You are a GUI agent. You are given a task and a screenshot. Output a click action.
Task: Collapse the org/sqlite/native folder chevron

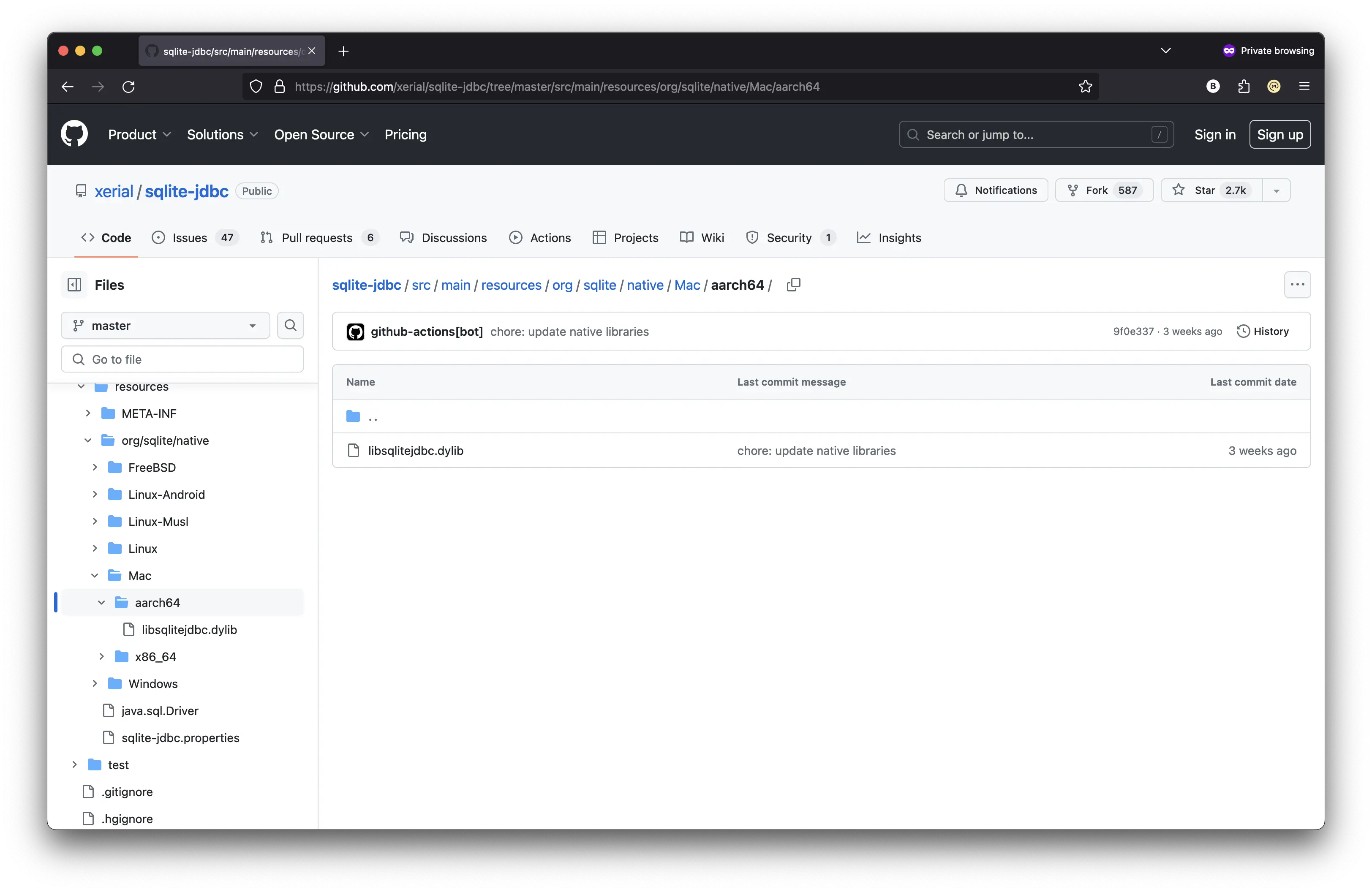point(87,440)
